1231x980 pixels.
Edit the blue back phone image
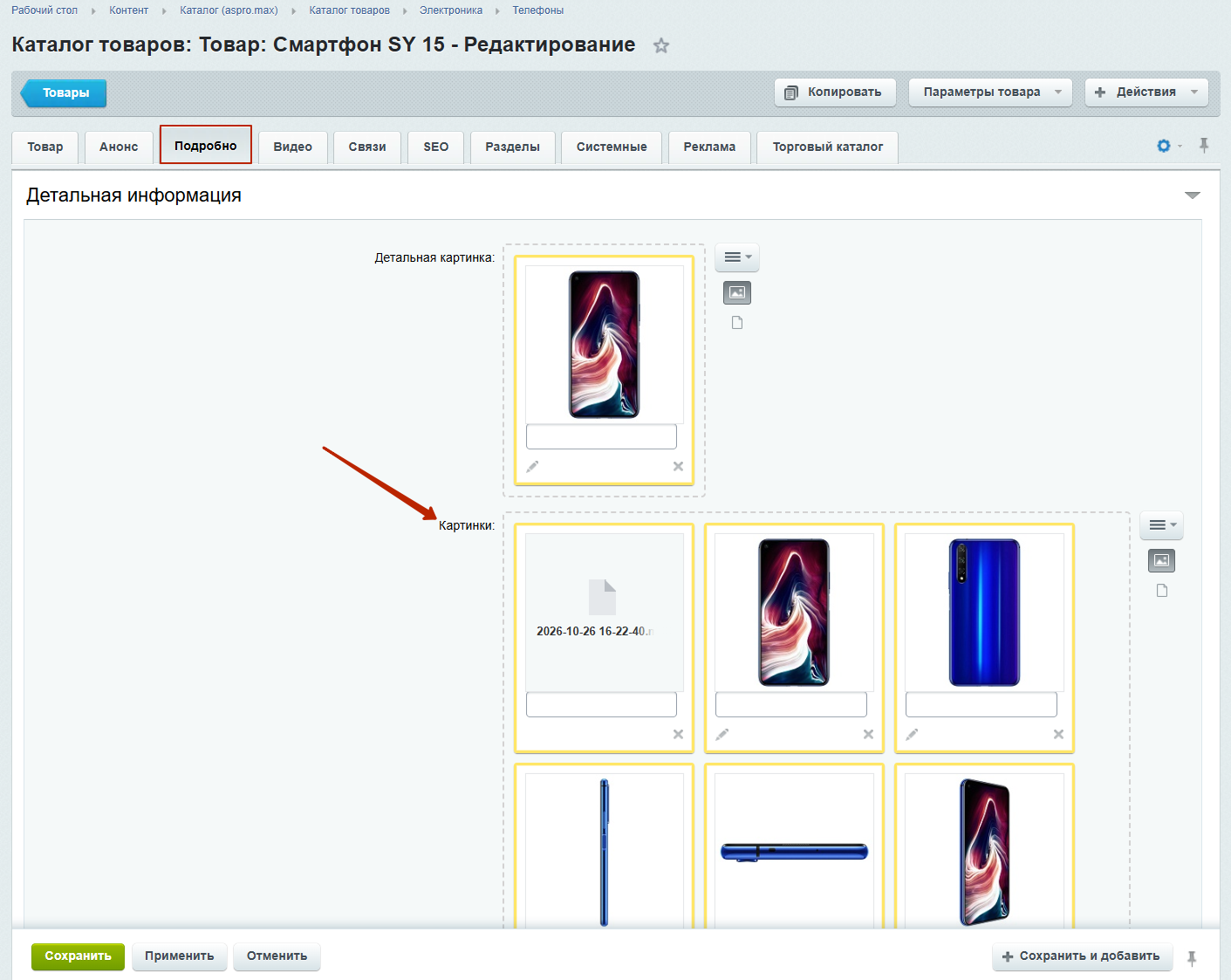pos(912,735)
